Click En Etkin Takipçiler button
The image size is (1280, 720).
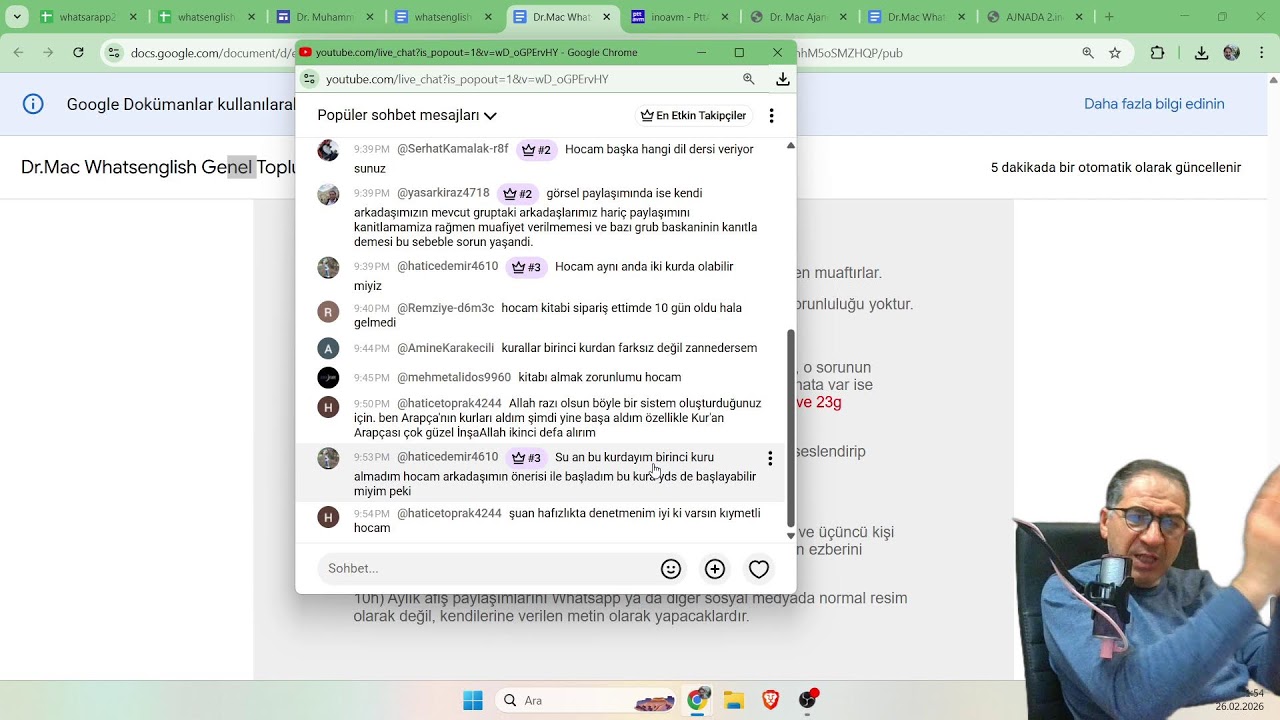694,116
